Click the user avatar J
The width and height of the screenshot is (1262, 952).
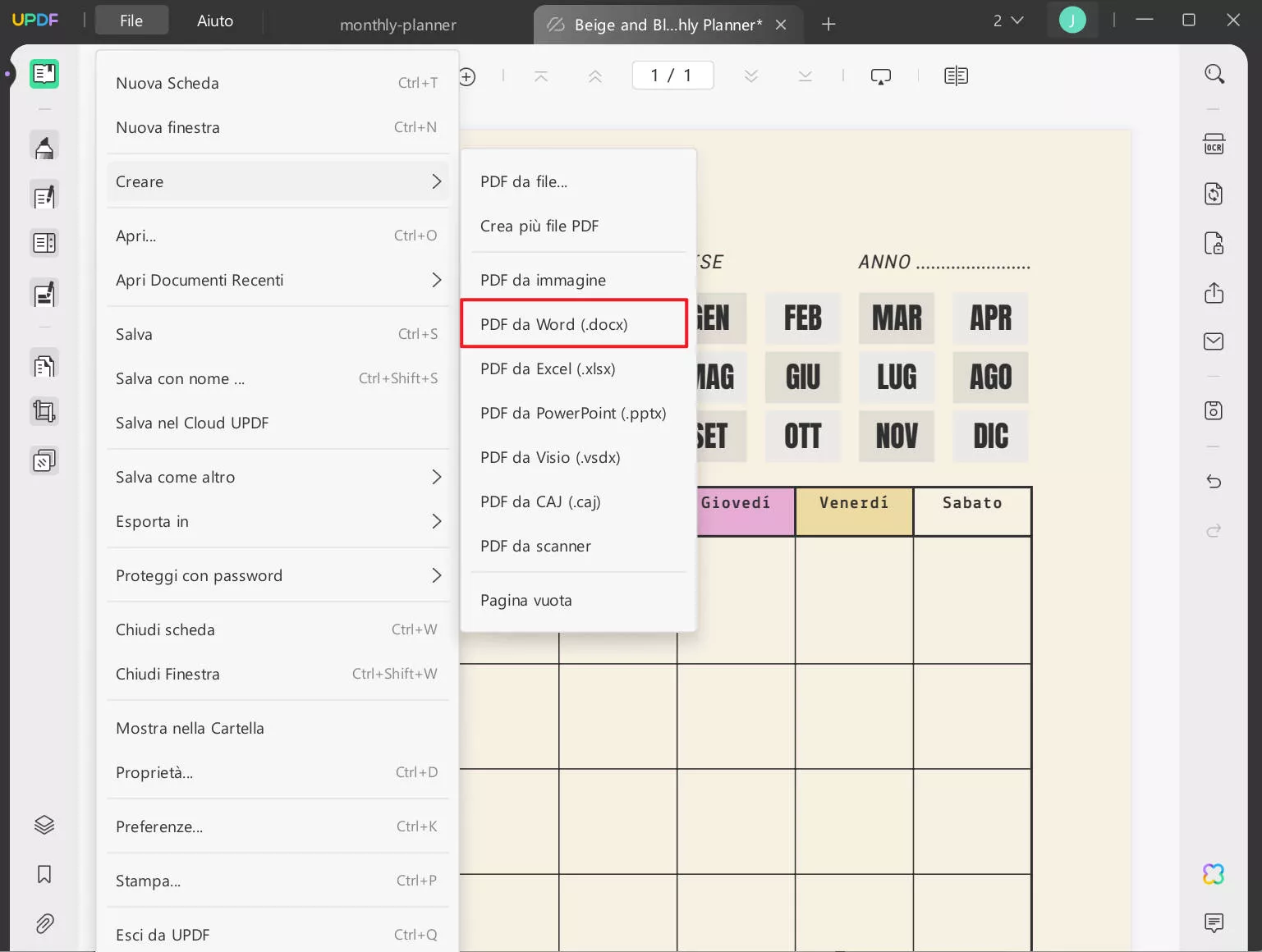tap(1072, 20)
